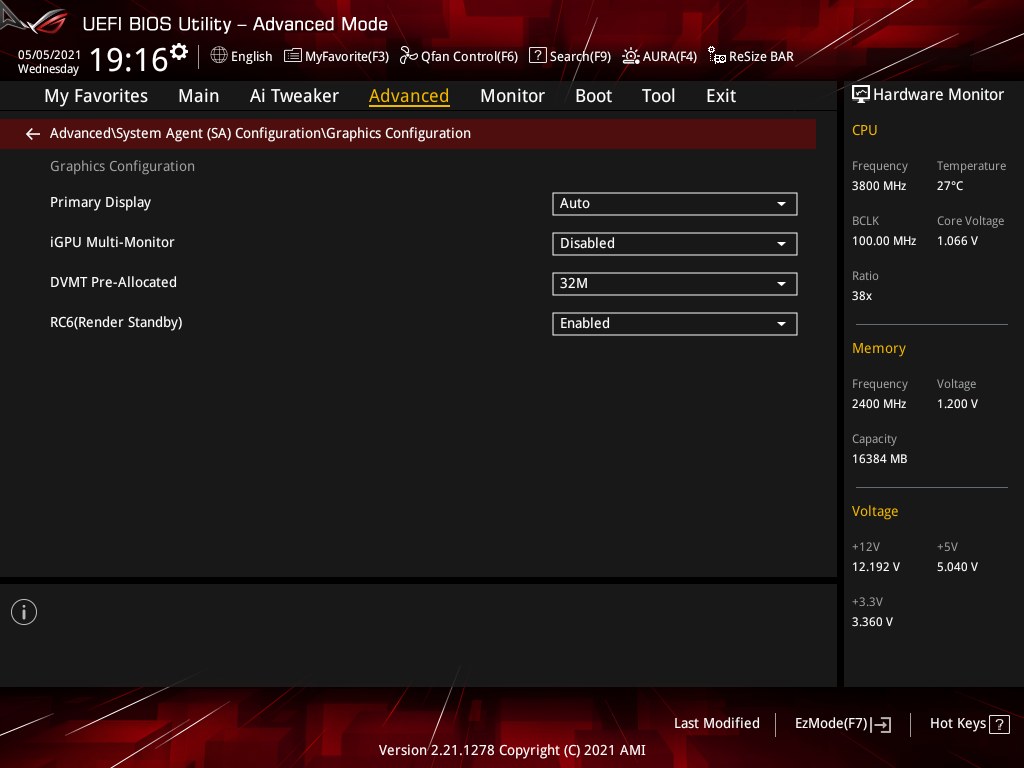1024x768 pixels.
Task: Click the +5V 5.040 V reading
Action: [x=957, y=567]
